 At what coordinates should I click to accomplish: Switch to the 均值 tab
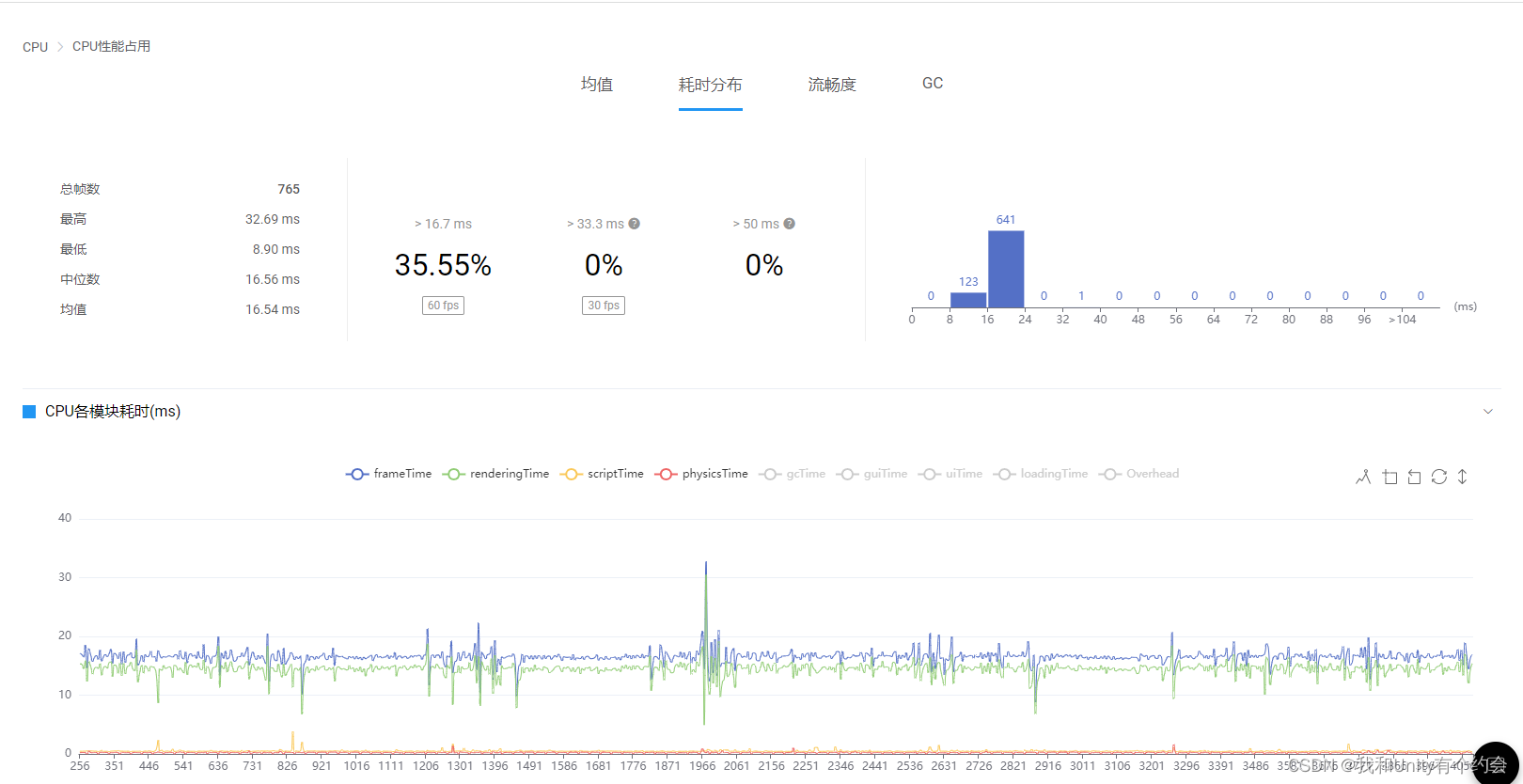pyautogui.click(x=597, y=85)
